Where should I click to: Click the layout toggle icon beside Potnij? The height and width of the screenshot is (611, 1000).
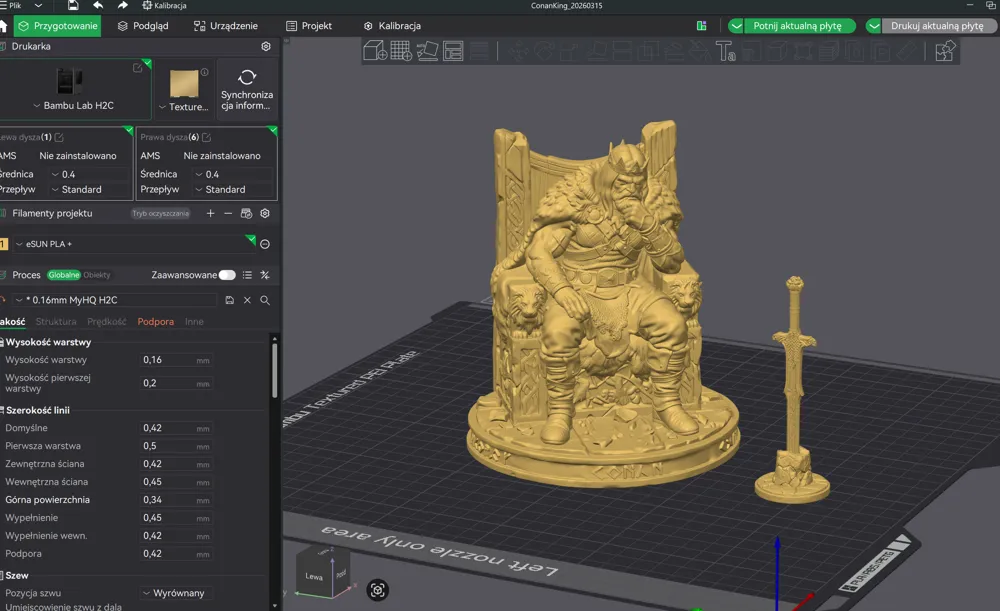tap(702, 26)
